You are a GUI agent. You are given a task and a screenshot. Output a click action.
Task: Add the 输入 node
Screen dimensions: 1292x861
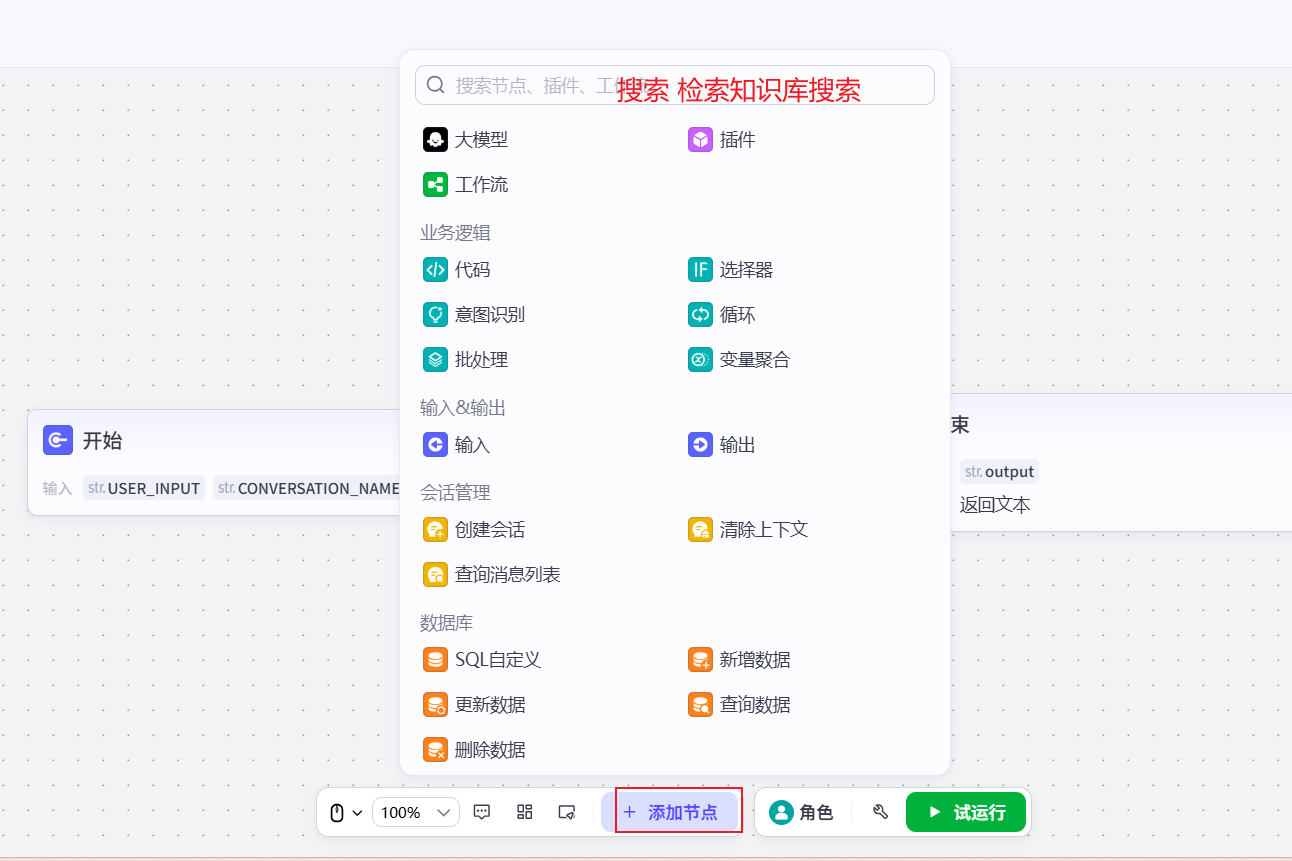(456, 445)
